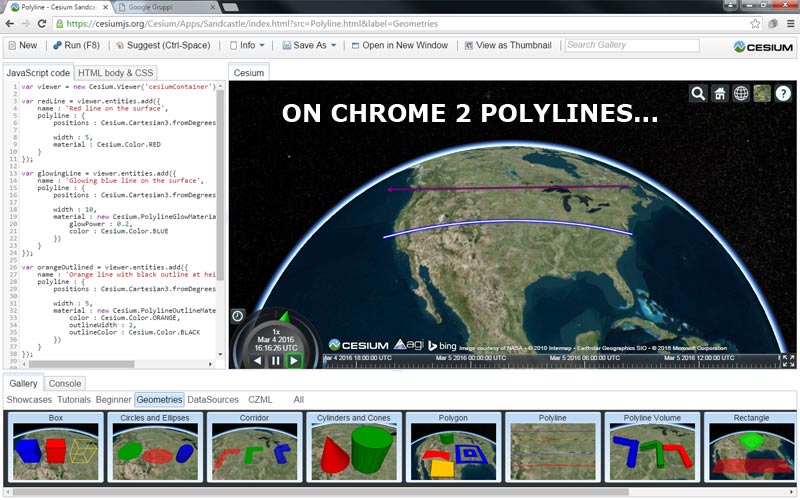Focus the Search Gallery field

click(x=632, y=45)
